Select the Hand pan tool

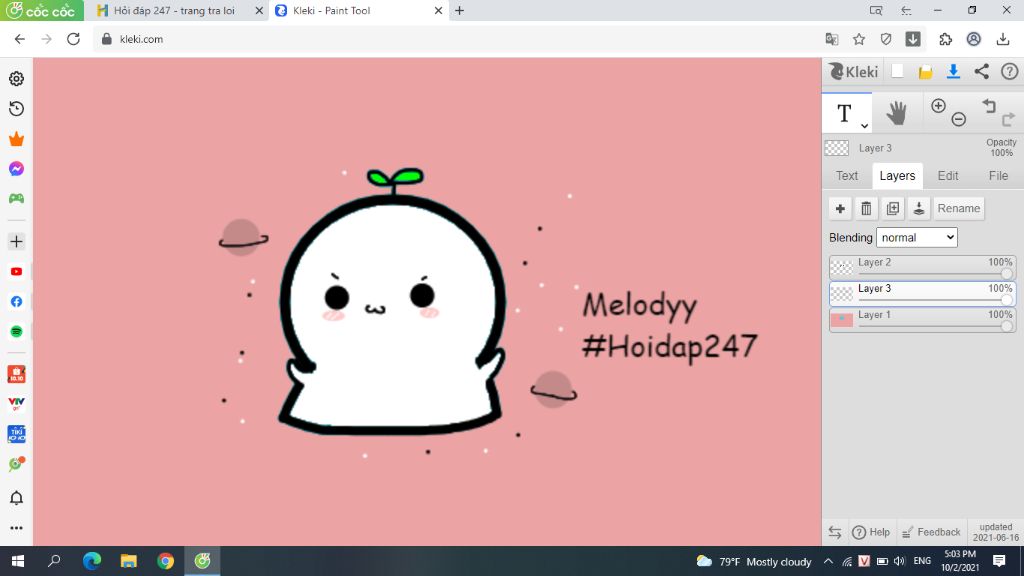897,113
